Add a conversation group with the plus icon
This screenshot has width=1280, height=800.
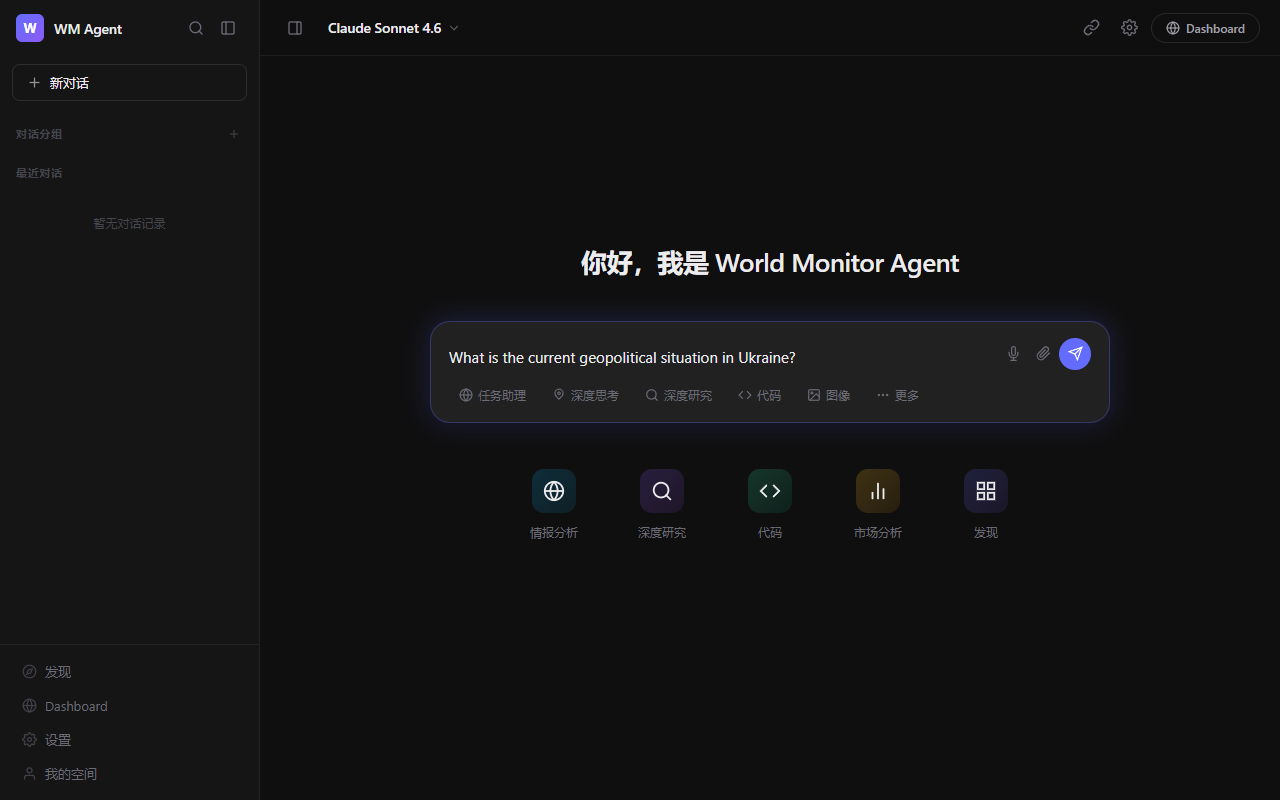[x=234, y=134]
